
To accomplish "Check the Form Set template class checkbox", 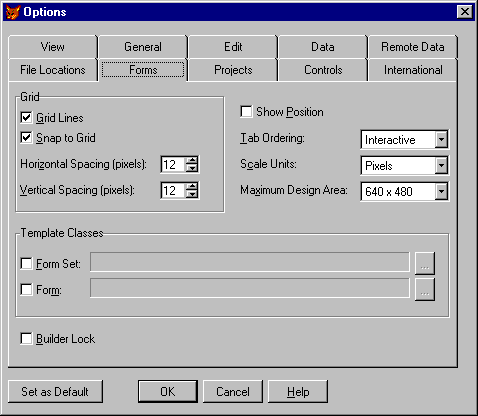I will 26,264.
